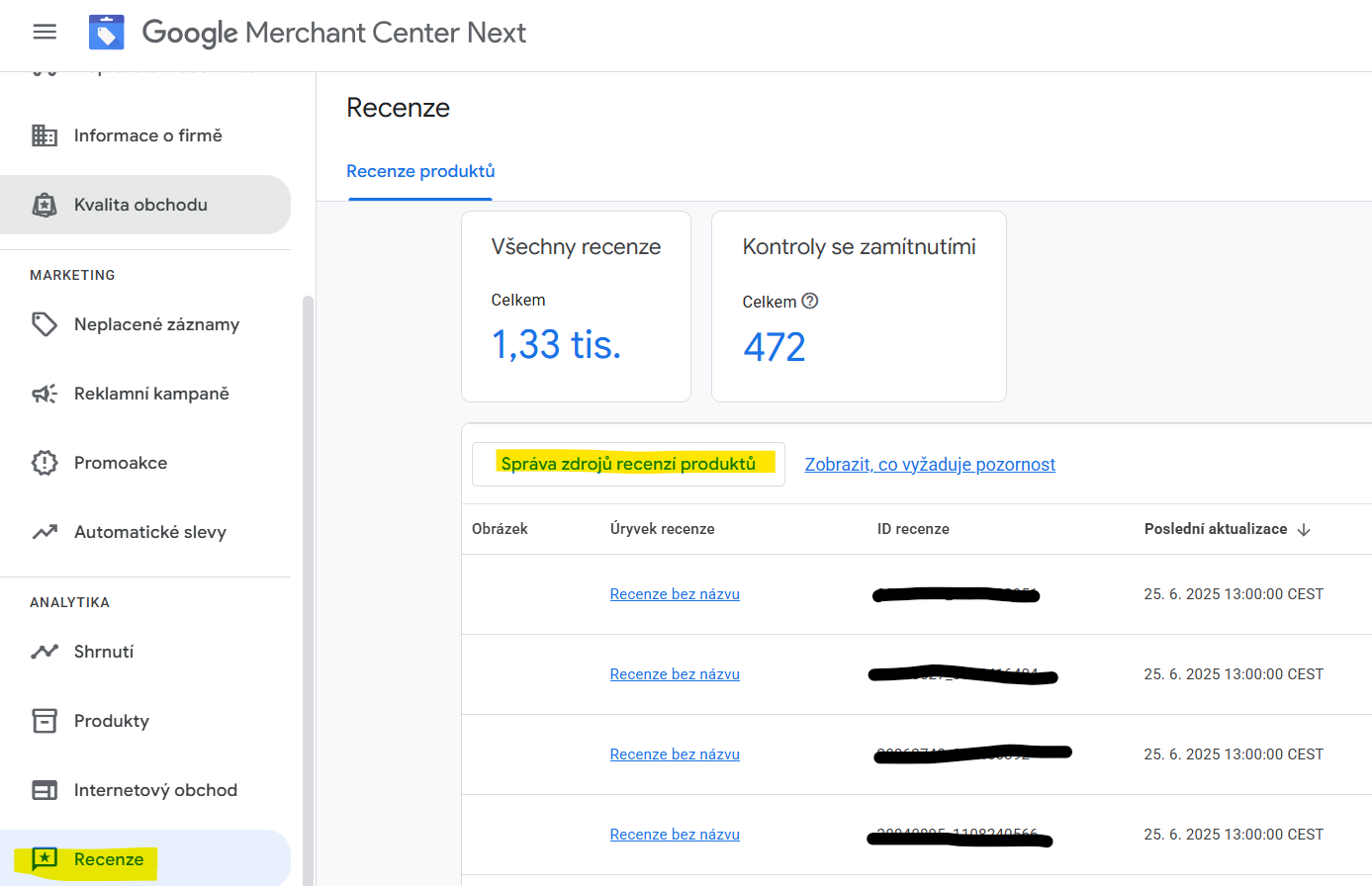Select the Kontroly se zamítnutími card

coord(859,307)
